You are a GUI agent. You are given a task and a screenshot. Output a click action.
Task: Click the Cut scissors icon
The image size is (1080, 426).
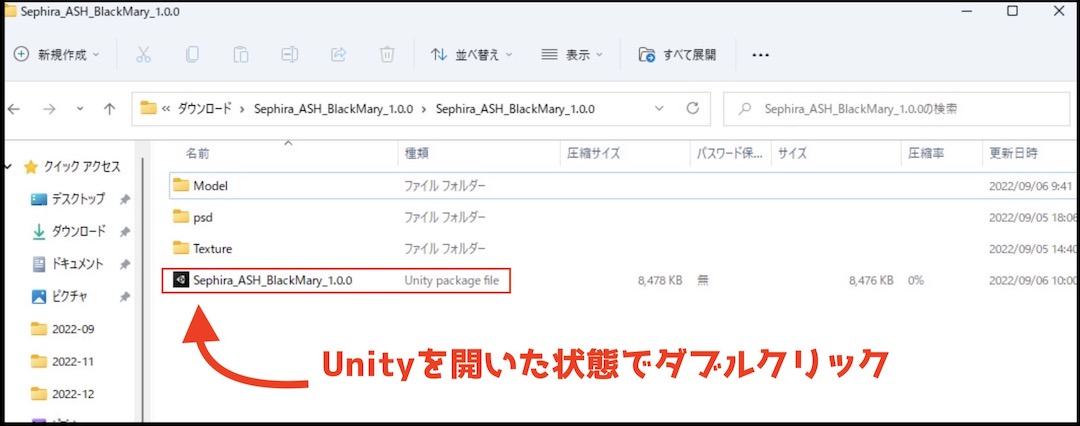tap(143, 54)
